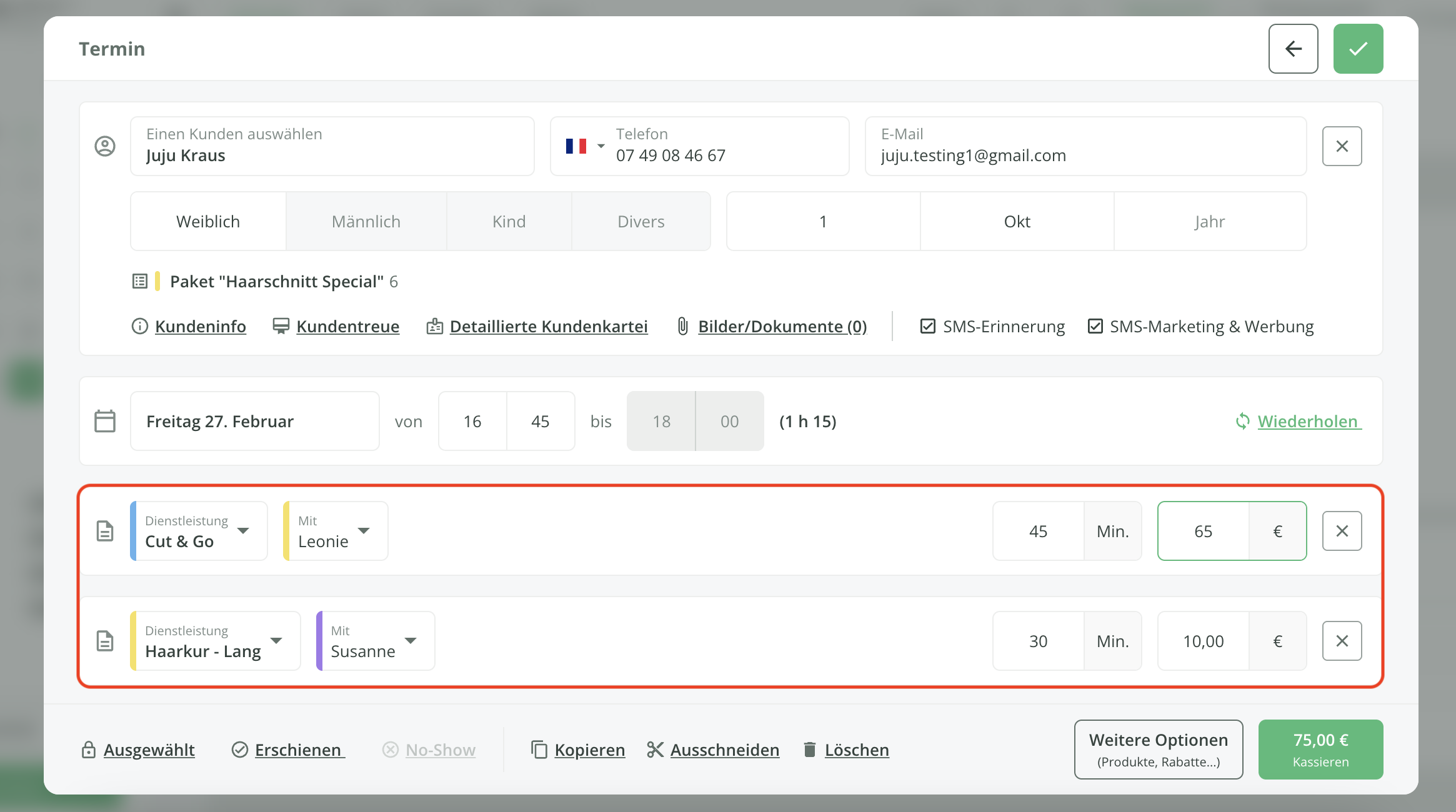Select the Männlich gender tab
Screen dimensions: 1456x812
(366, 222)
